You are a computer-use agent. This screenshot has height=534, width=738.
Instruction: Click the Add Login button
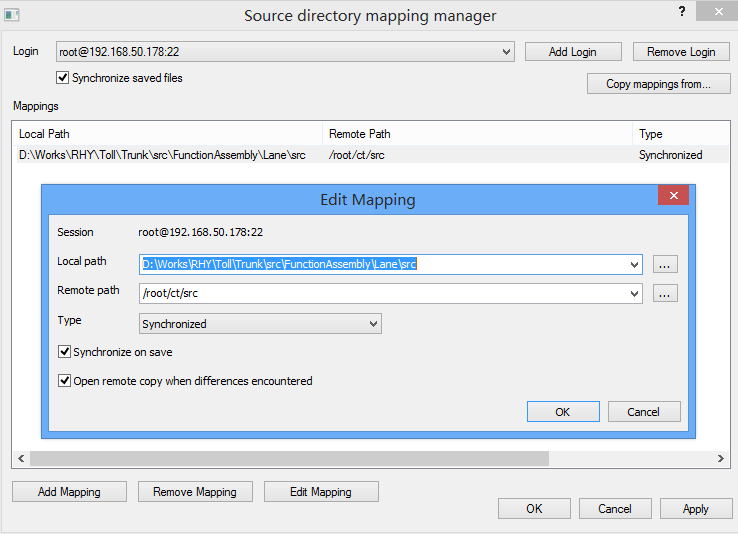[x=573, y=52]
